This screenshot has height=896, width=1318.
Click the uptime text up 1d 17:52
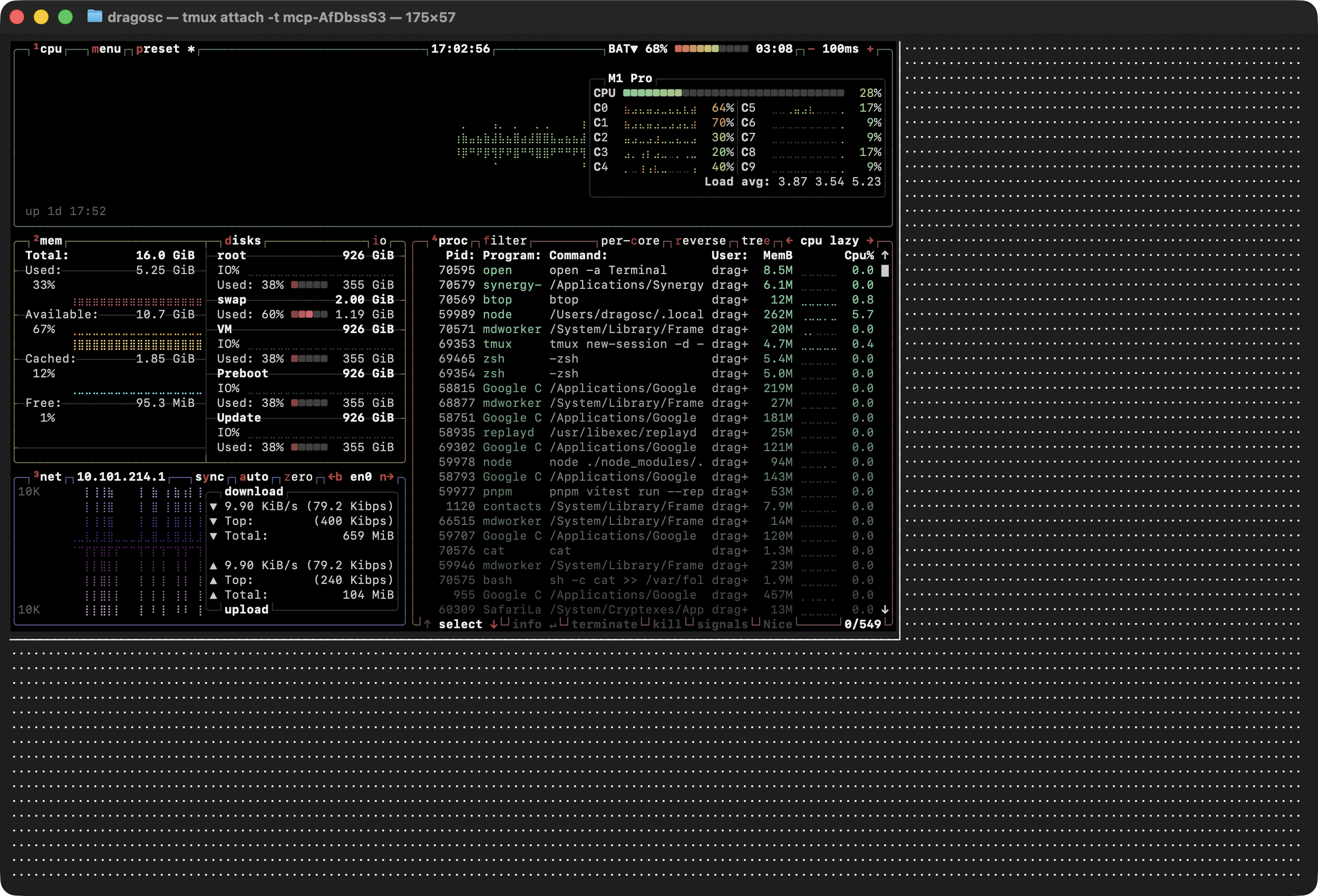click(x=66, y=211)
